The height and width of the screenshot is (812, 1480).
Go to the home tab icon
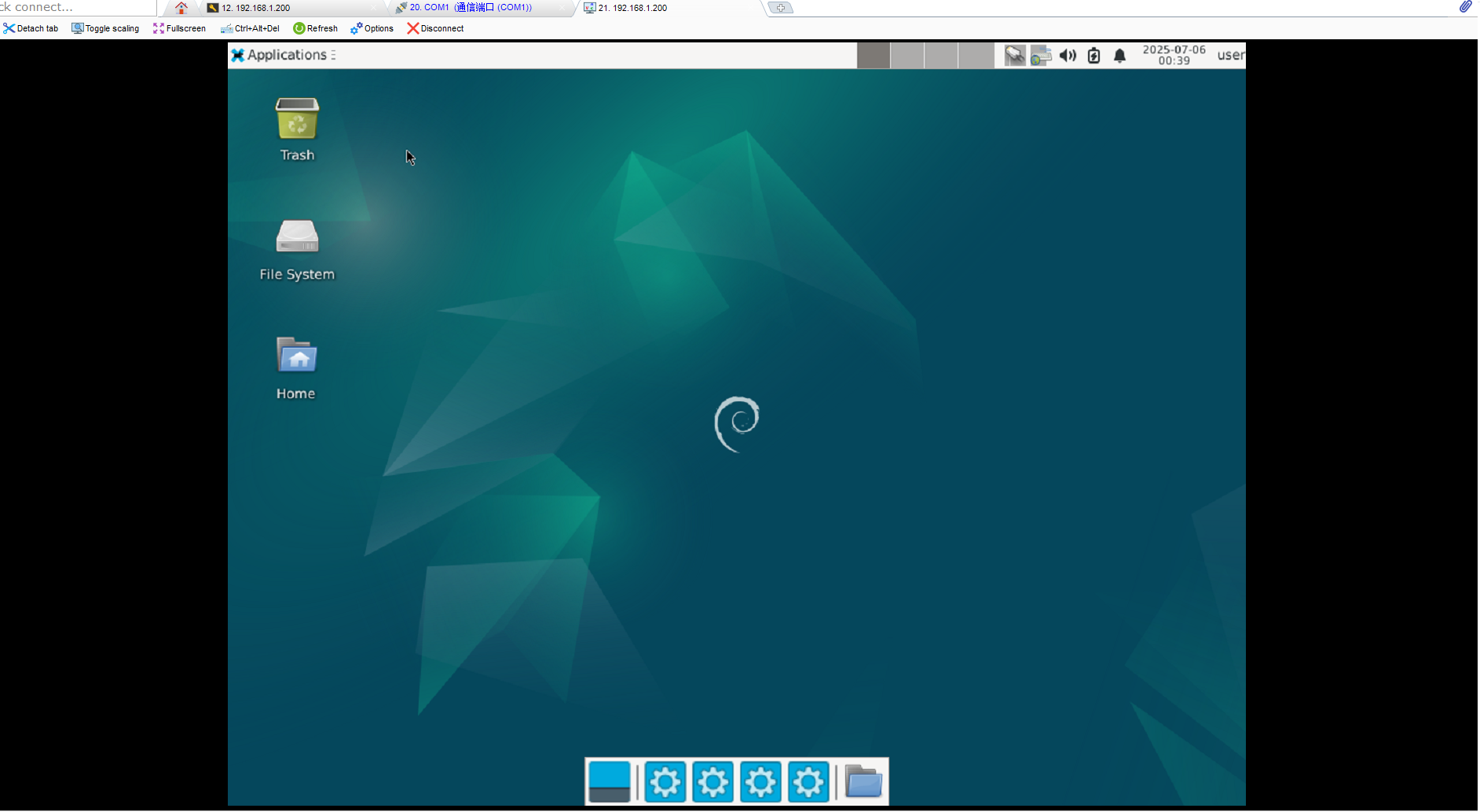click(181, 8)
